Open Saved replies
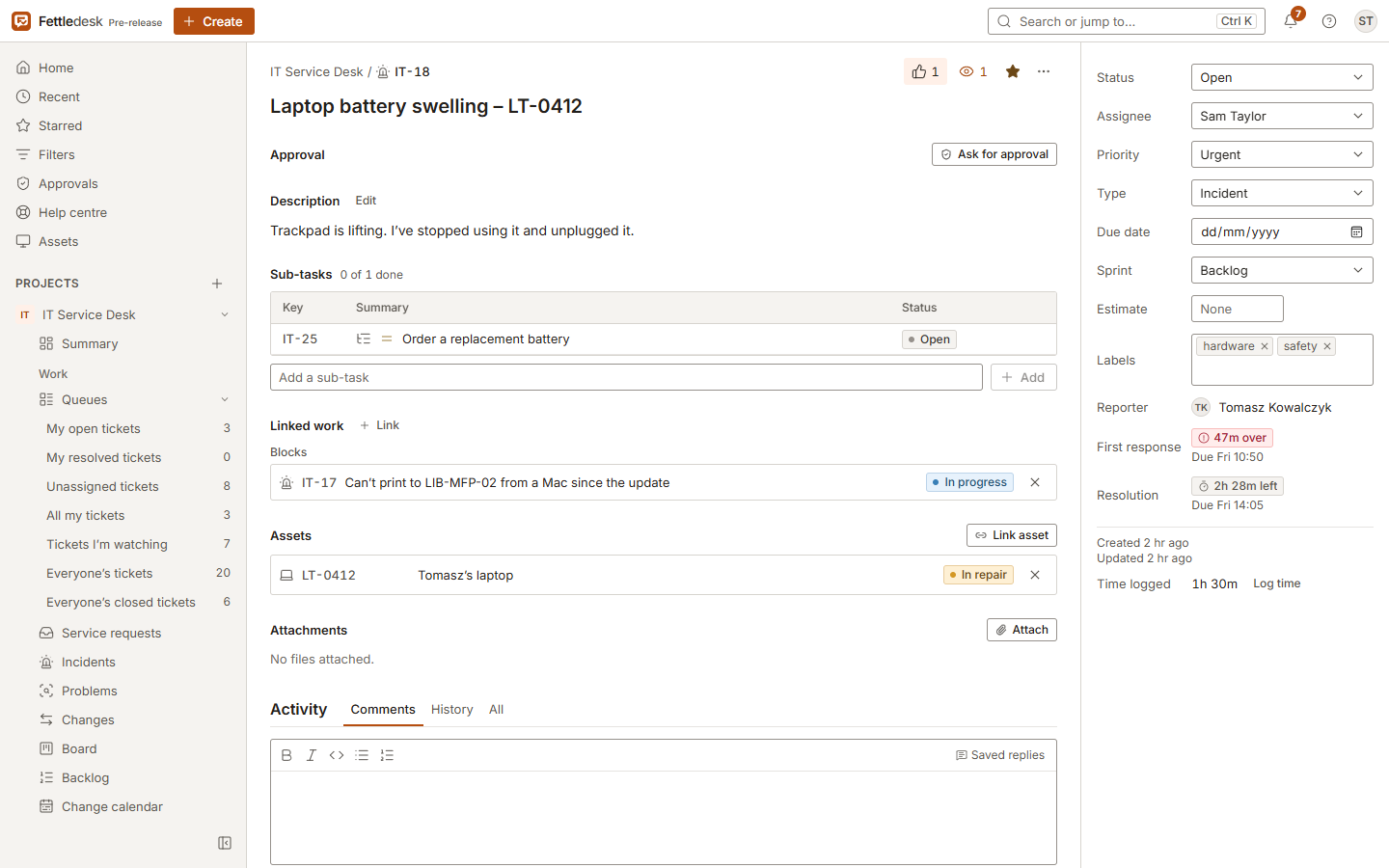Viewport: 1389px width, 868px height. 1000,755
